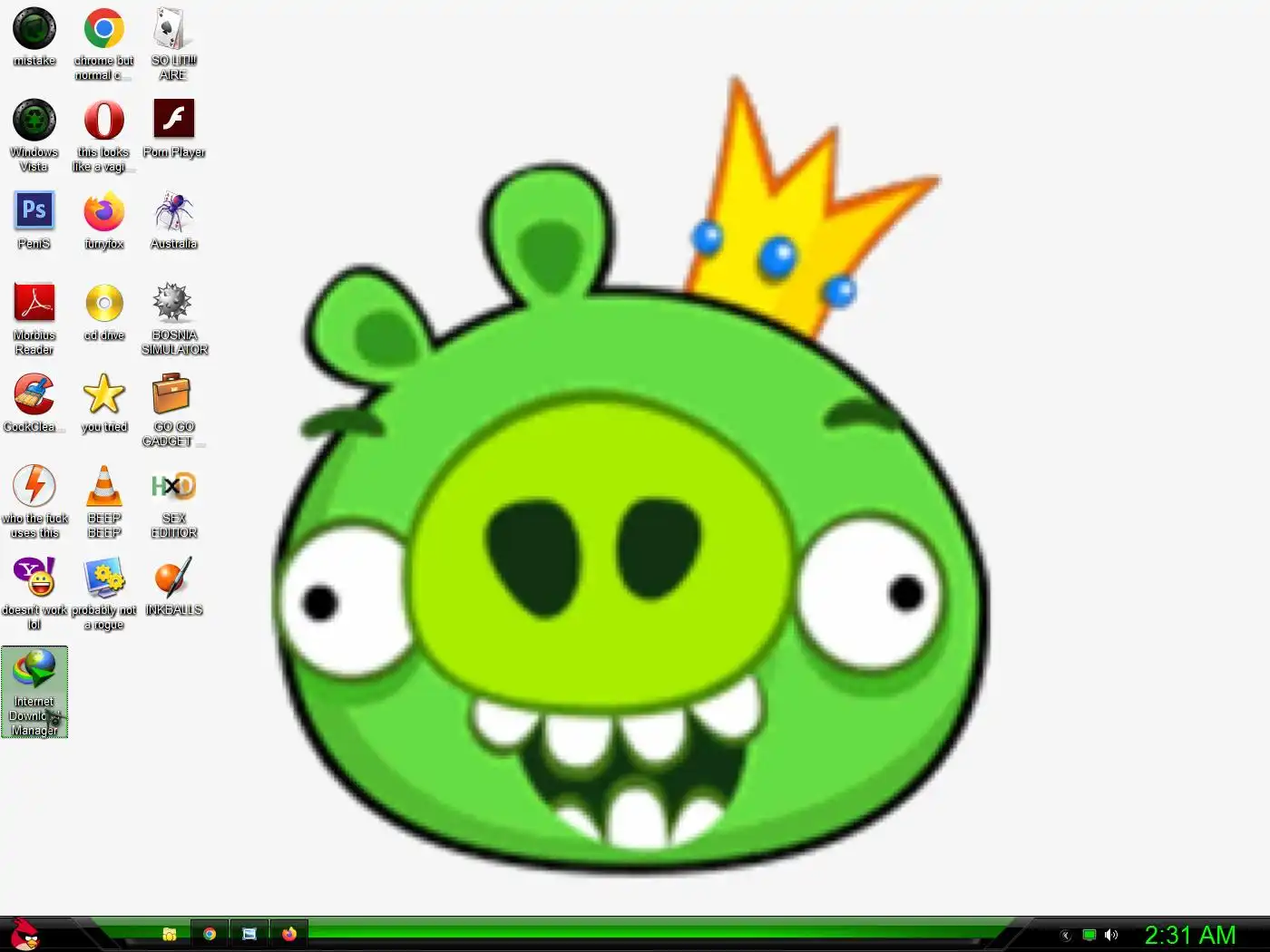Click the 2:31 AM taskbar clock
The width and height of the screenshot is (1270, 952).
[1190, 935]
